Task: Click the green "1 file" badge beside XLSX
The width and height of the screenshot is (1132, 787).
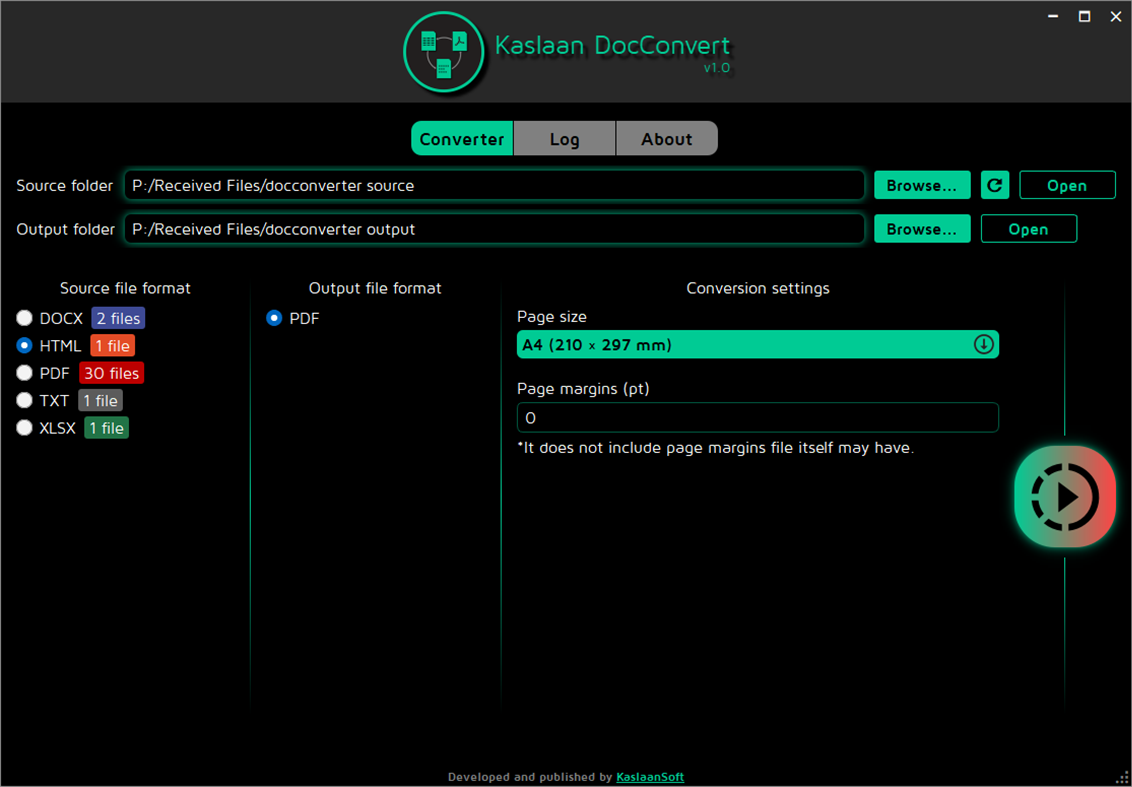Action: [105, 427]
